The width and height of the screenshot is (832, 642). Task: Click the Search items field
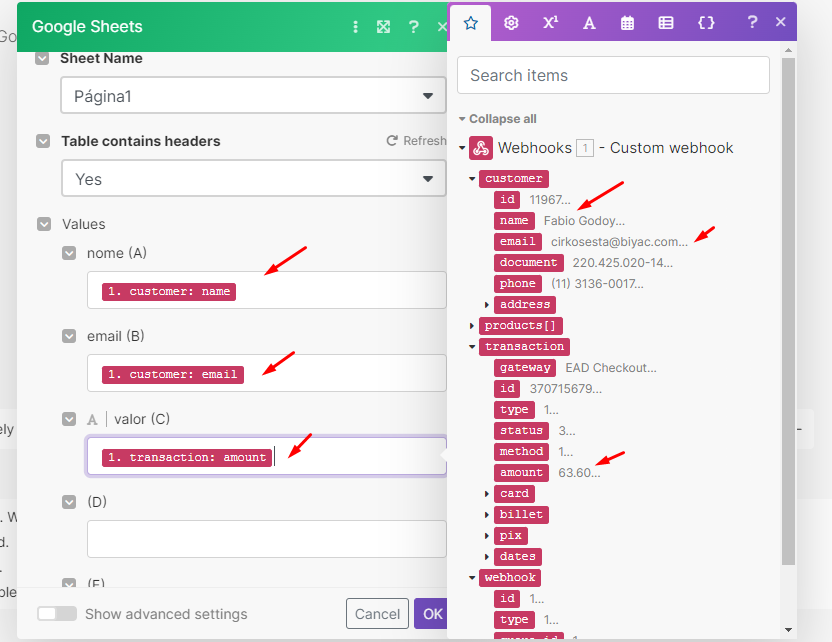pos(613,75)
